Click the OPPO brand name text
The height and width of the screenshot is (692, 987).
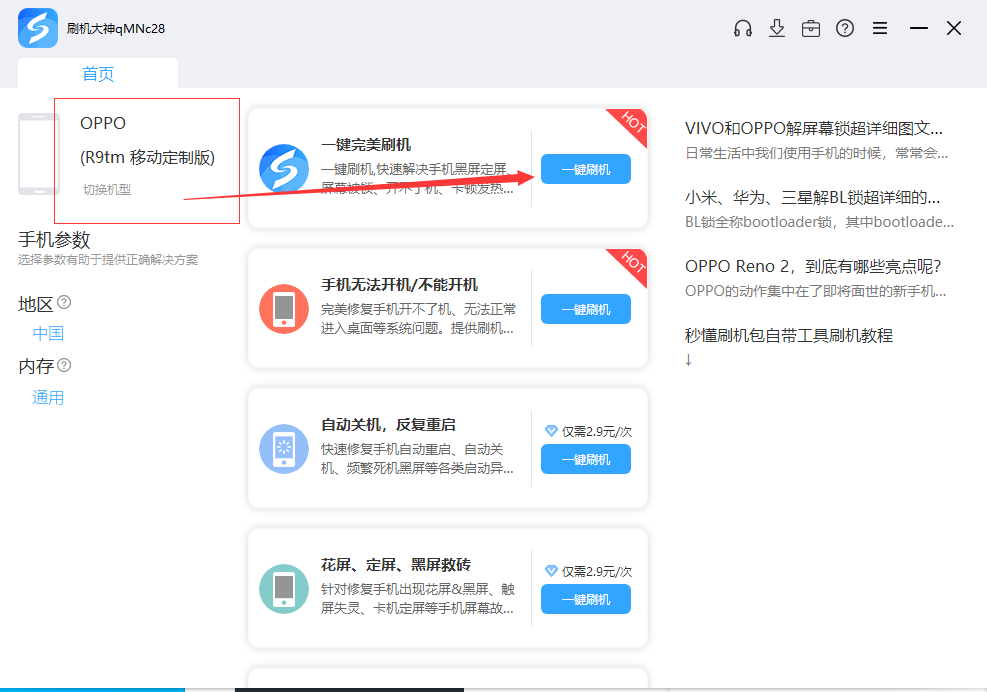[x=103, y=123]
